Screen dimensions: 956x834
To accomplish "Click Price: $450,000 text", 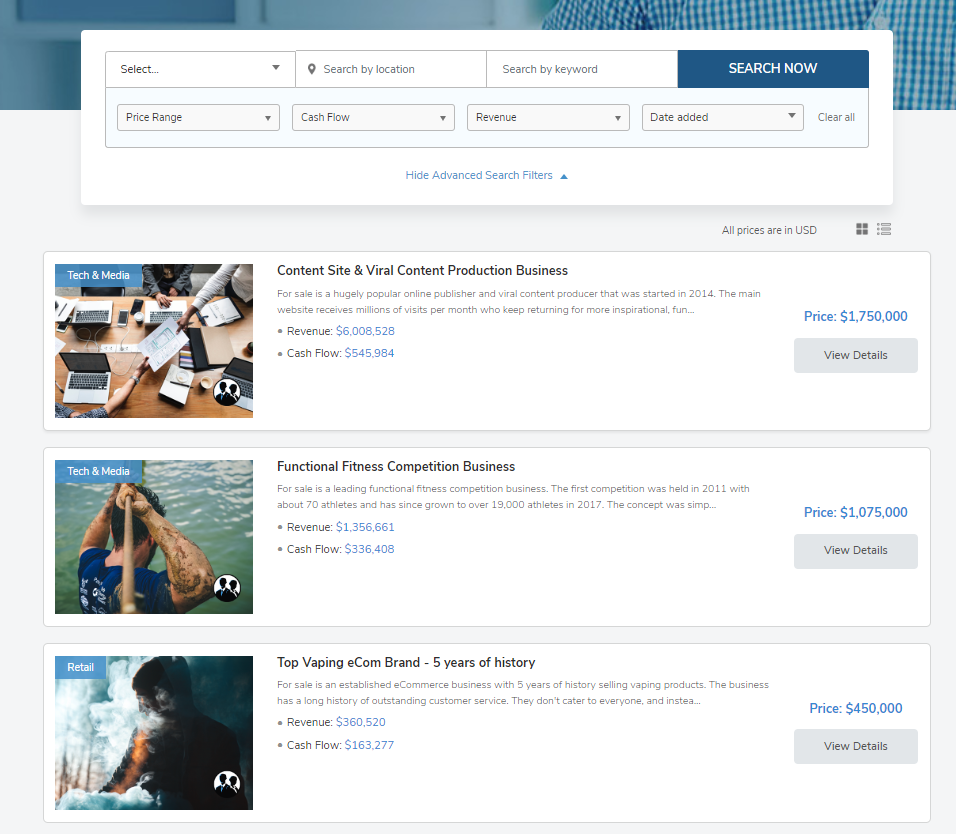I will (x=855, y=708).
